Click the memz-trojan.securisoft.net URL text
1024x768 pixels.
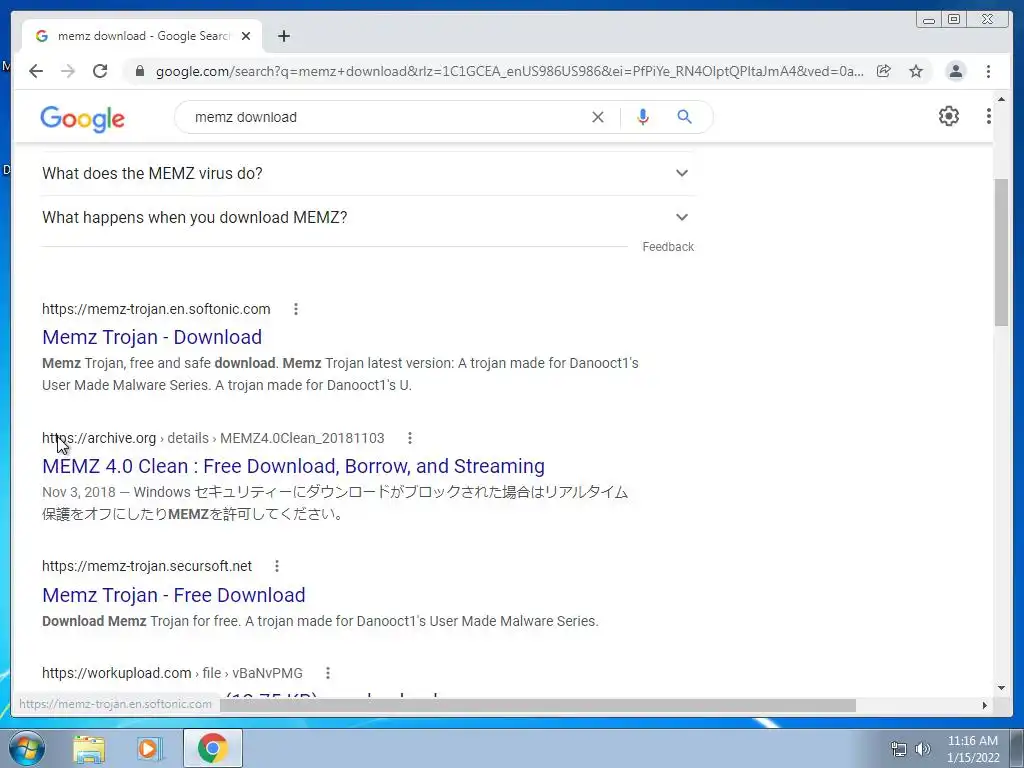coord(147,566)
